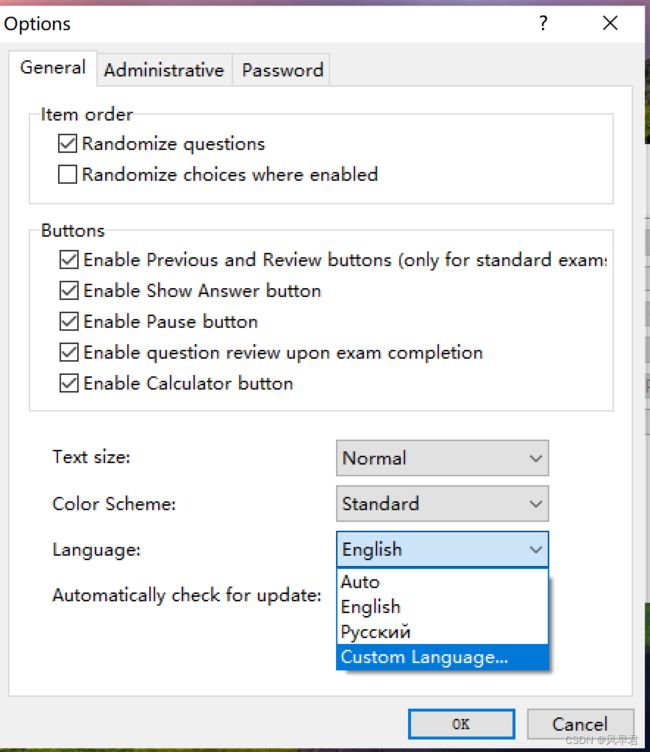Enable Randomize choices where enabled
Screen dimensions: 650x752
(67, 174)
